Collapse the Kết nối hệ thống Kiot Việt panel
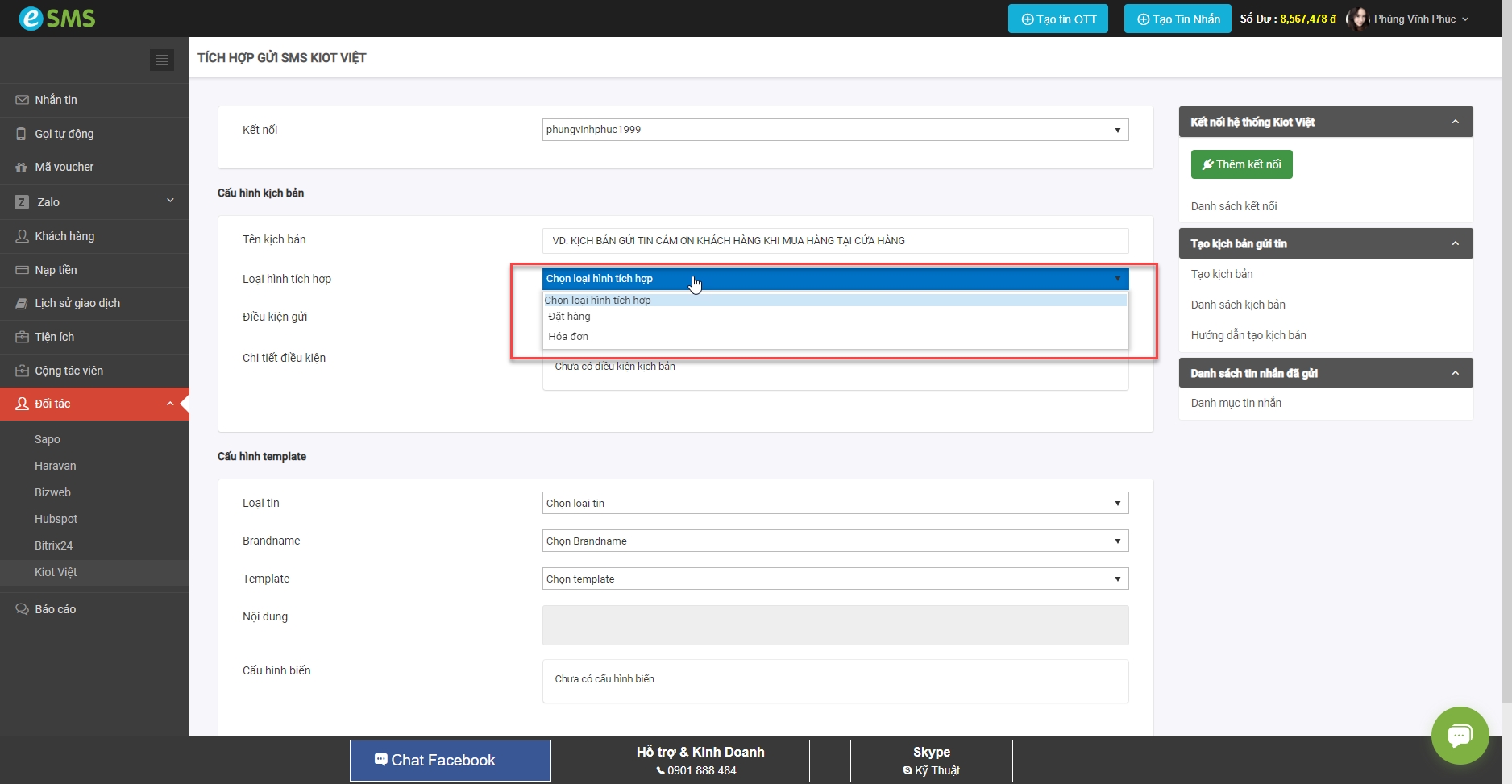1512x784 pixels. click(x=1455, y=122)
